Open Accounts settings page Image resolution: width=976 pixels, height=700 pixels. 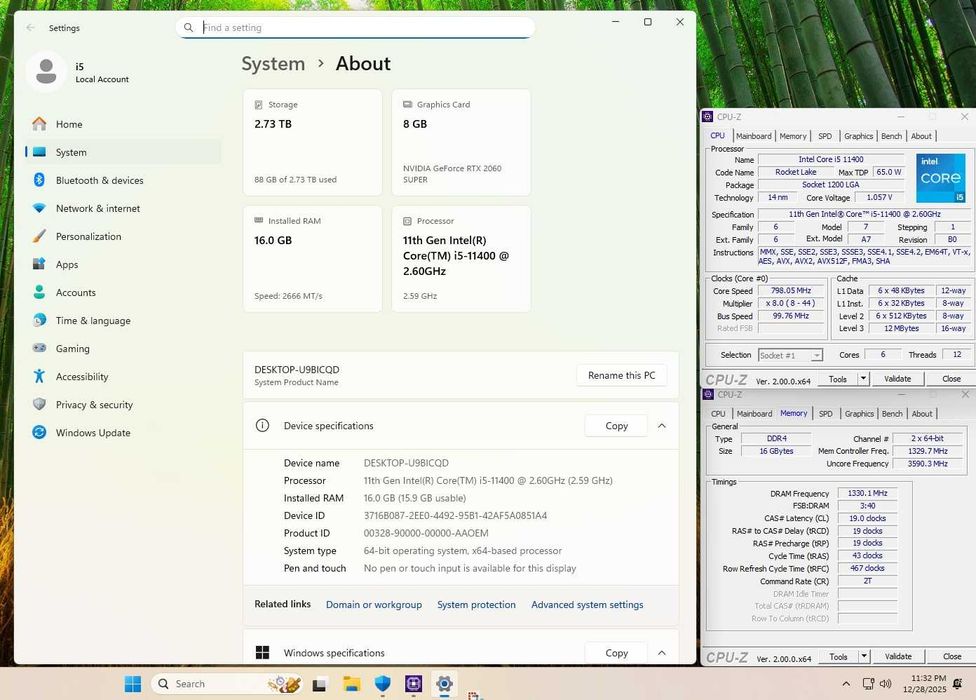(123, 292)
